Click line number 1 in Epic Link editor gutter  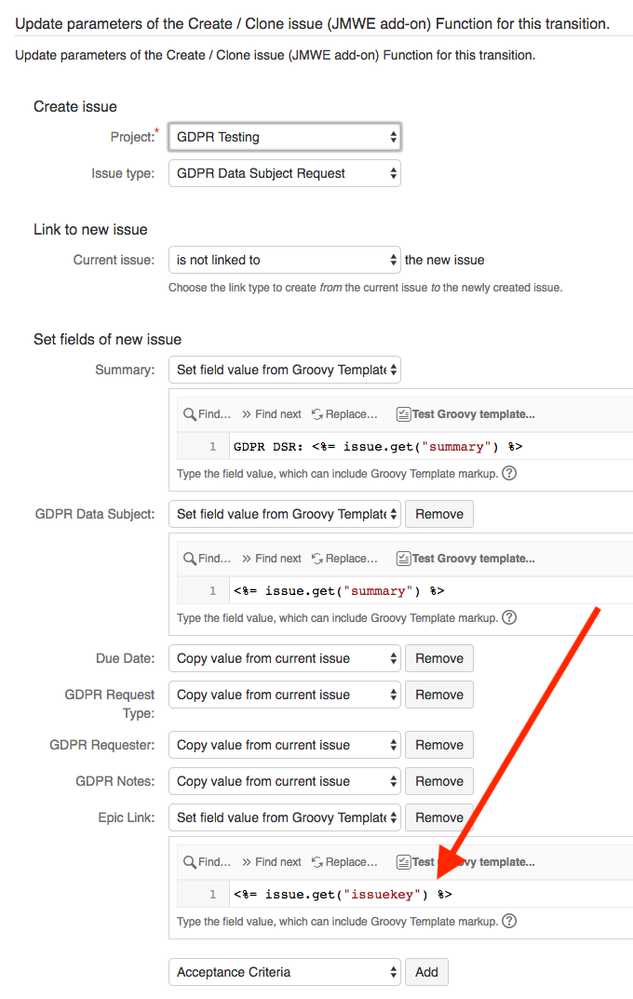[x=212, y=895]
